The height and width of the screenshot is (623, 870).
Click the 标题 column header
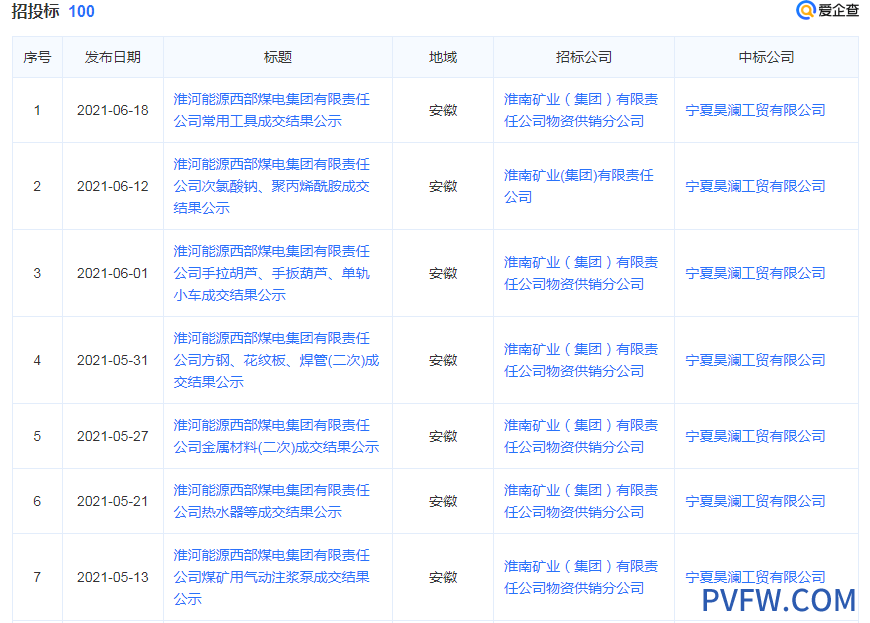[x=277, y=57]
